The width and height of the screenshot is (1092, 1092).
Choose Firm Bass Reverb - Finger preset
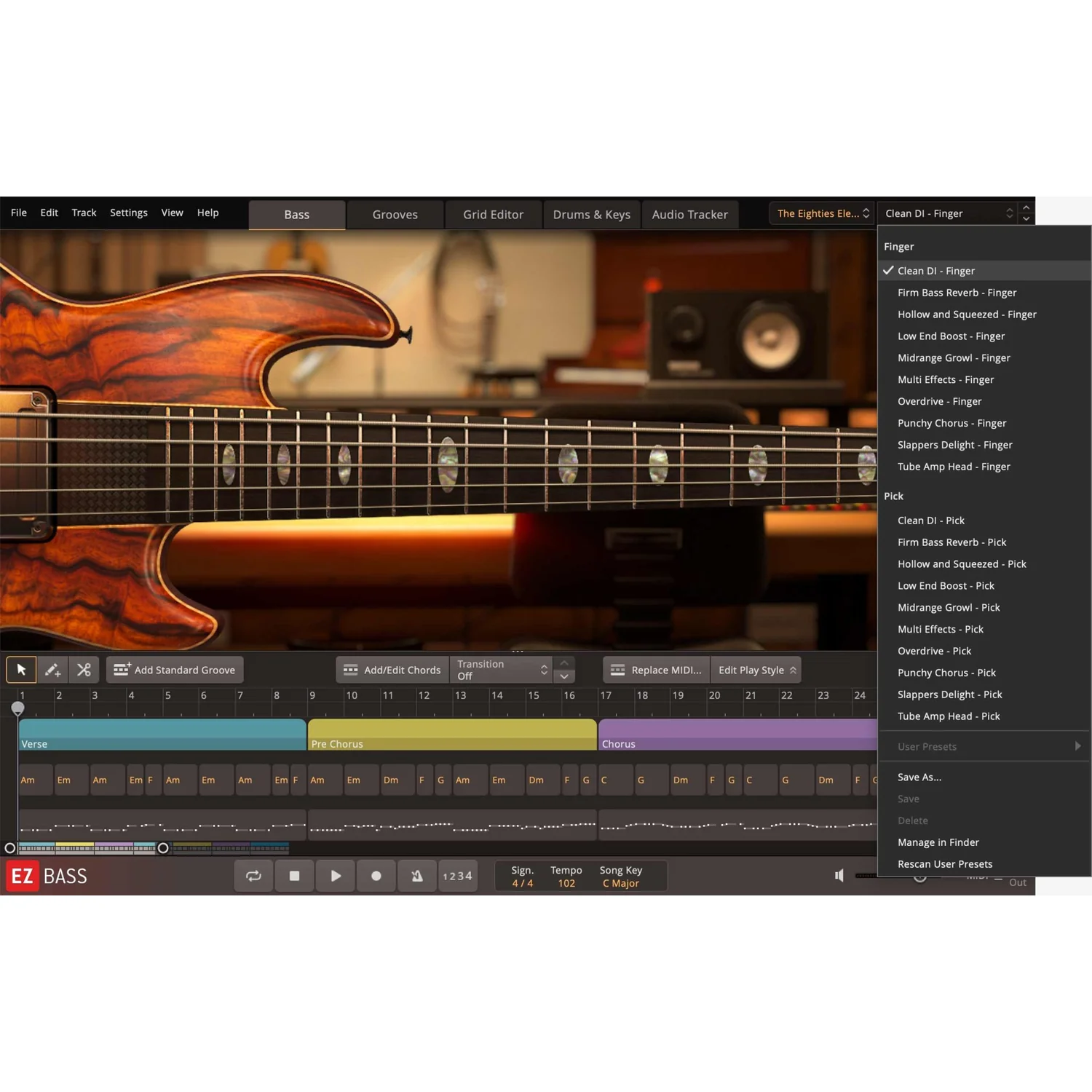(984, 293)
